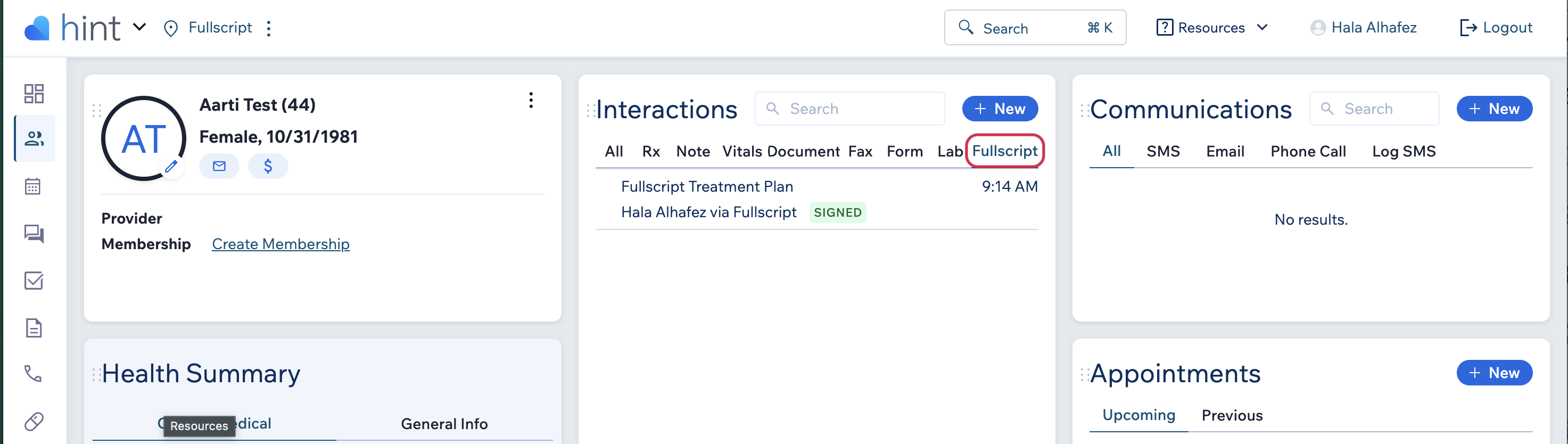Expand the hint logo dropdown chevron
Image resolution: width=1568 pixels, height=444 pixels.
tap(139, 27)
